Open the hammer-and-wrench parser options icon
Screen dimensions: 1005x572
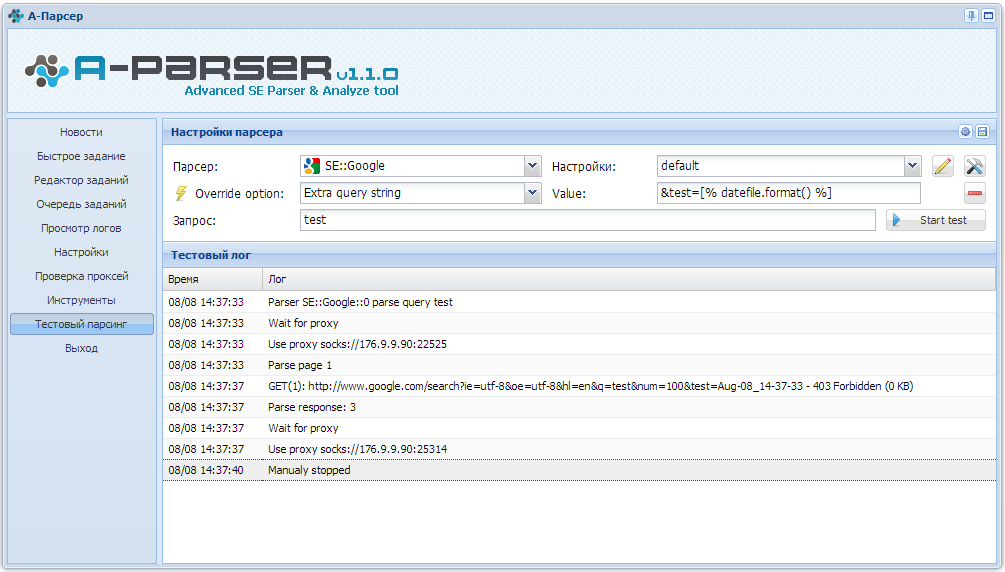[974, 166]
